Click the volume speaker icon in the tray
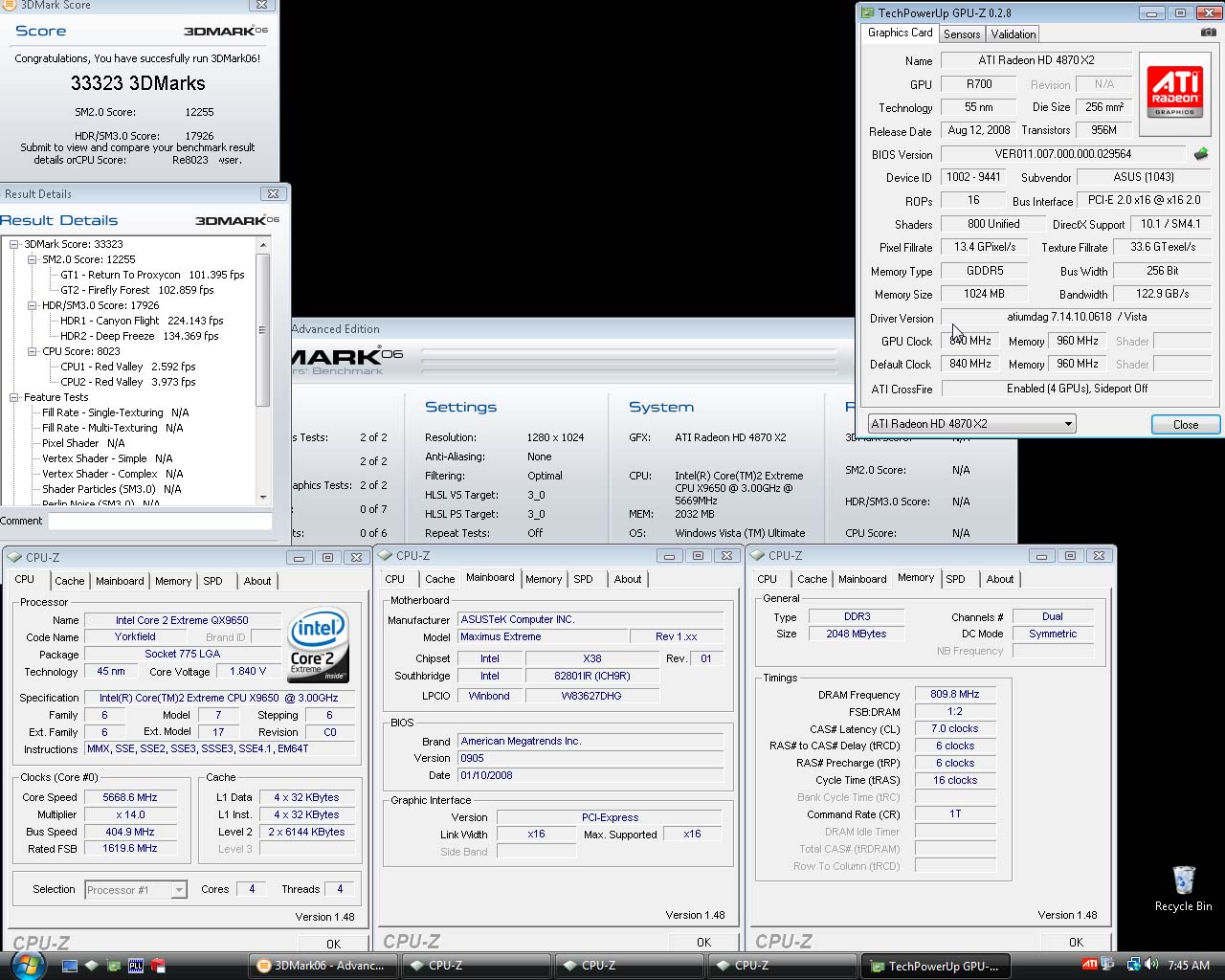The image size is (1225, 980). pyautogui.click(x=1151, y=965)
